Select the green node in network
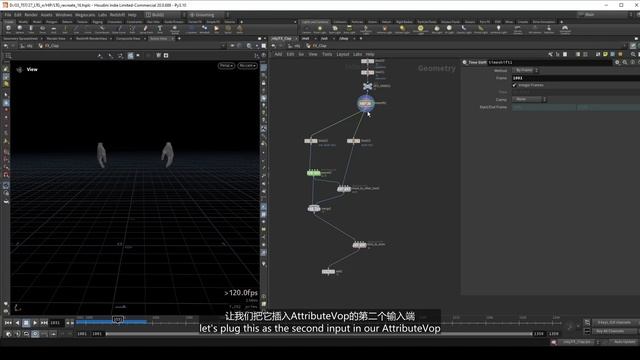This screenshot has height=360, width=640. tap(313, 173)
